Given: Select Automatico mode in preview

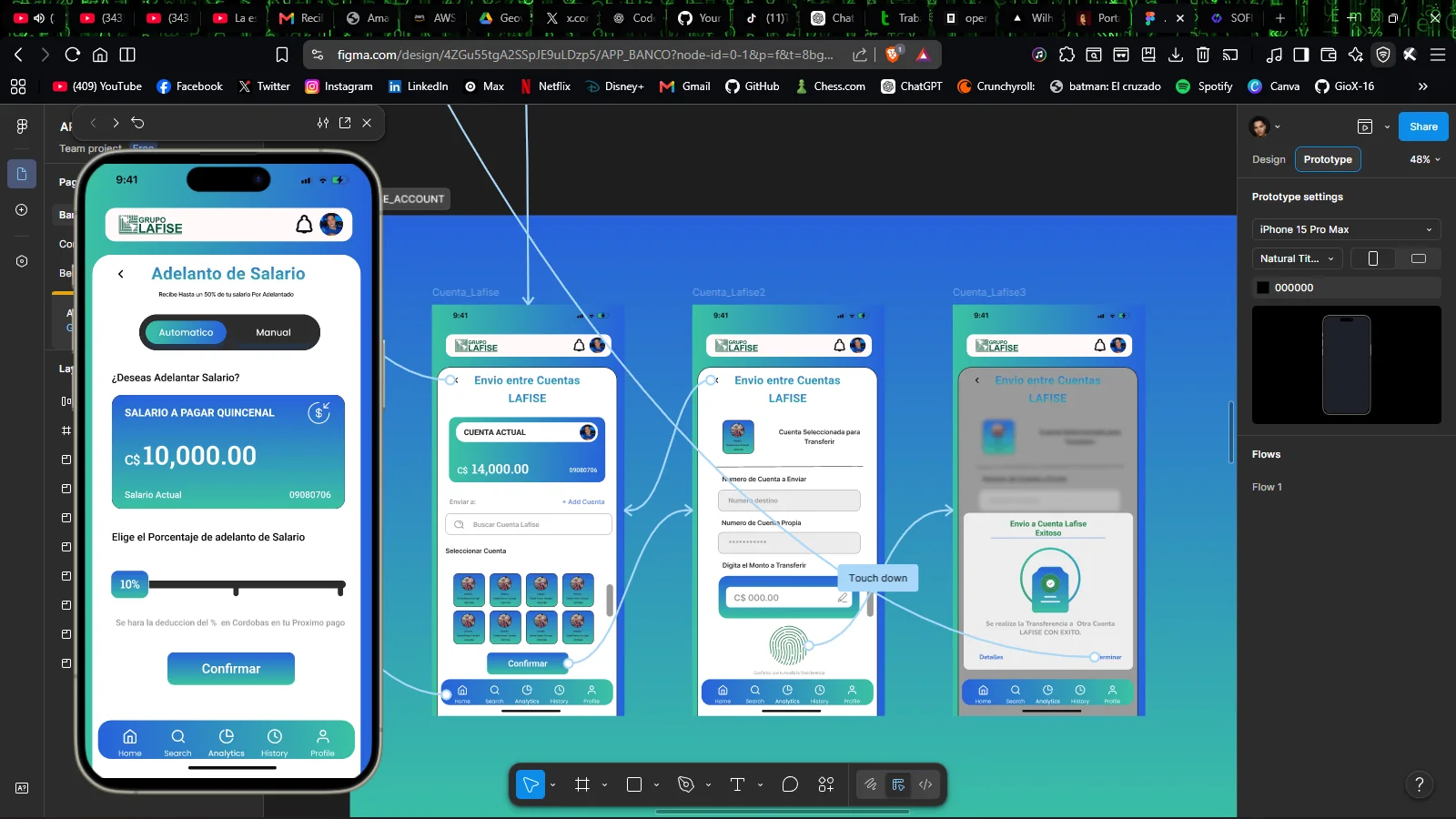Looking at the screenshot, I should click(x=186, y=332).
